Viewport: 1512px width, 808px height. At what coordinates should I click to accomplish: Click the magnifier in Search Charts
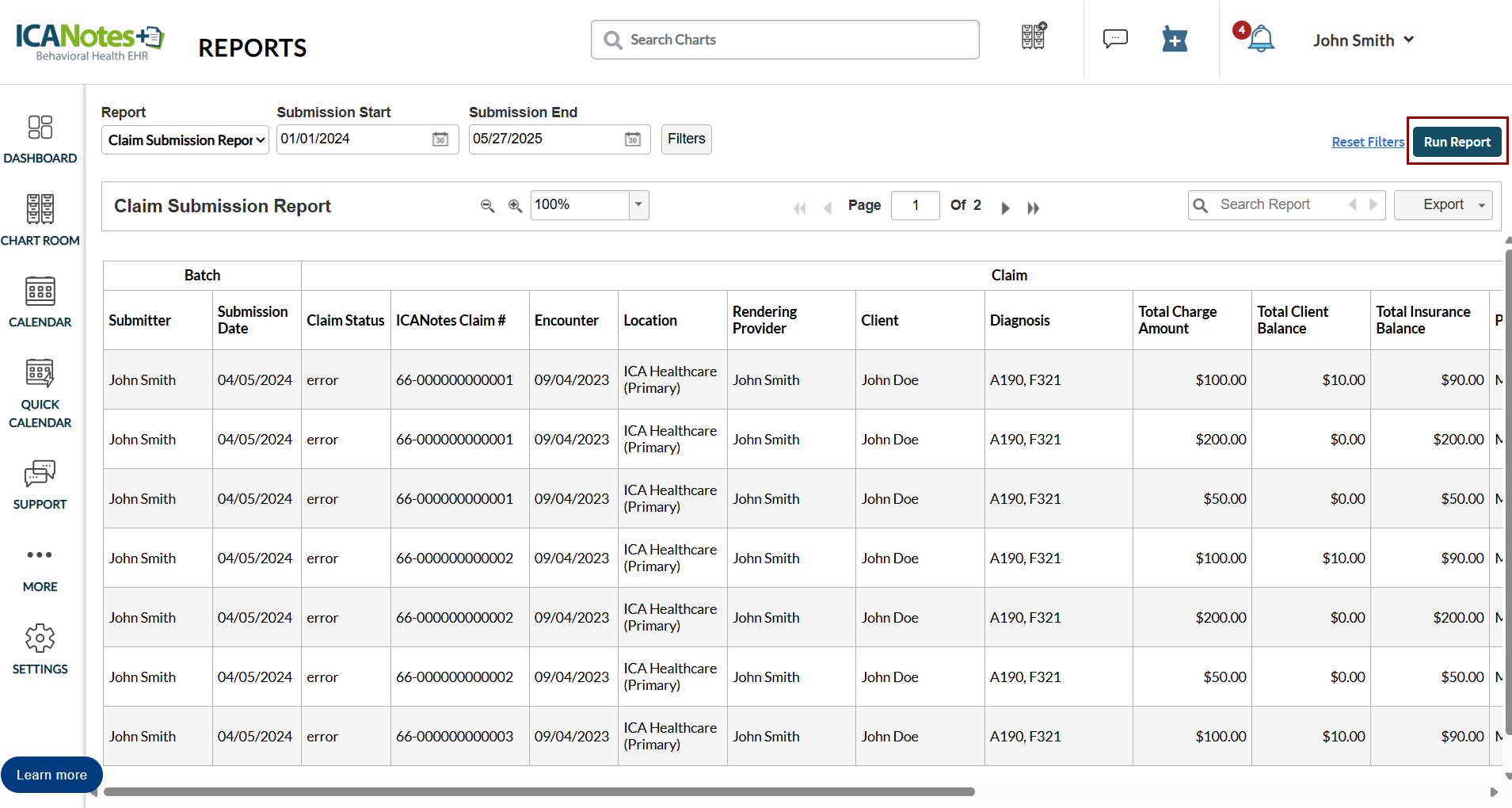pyautogui.click(x=612, y=40)
